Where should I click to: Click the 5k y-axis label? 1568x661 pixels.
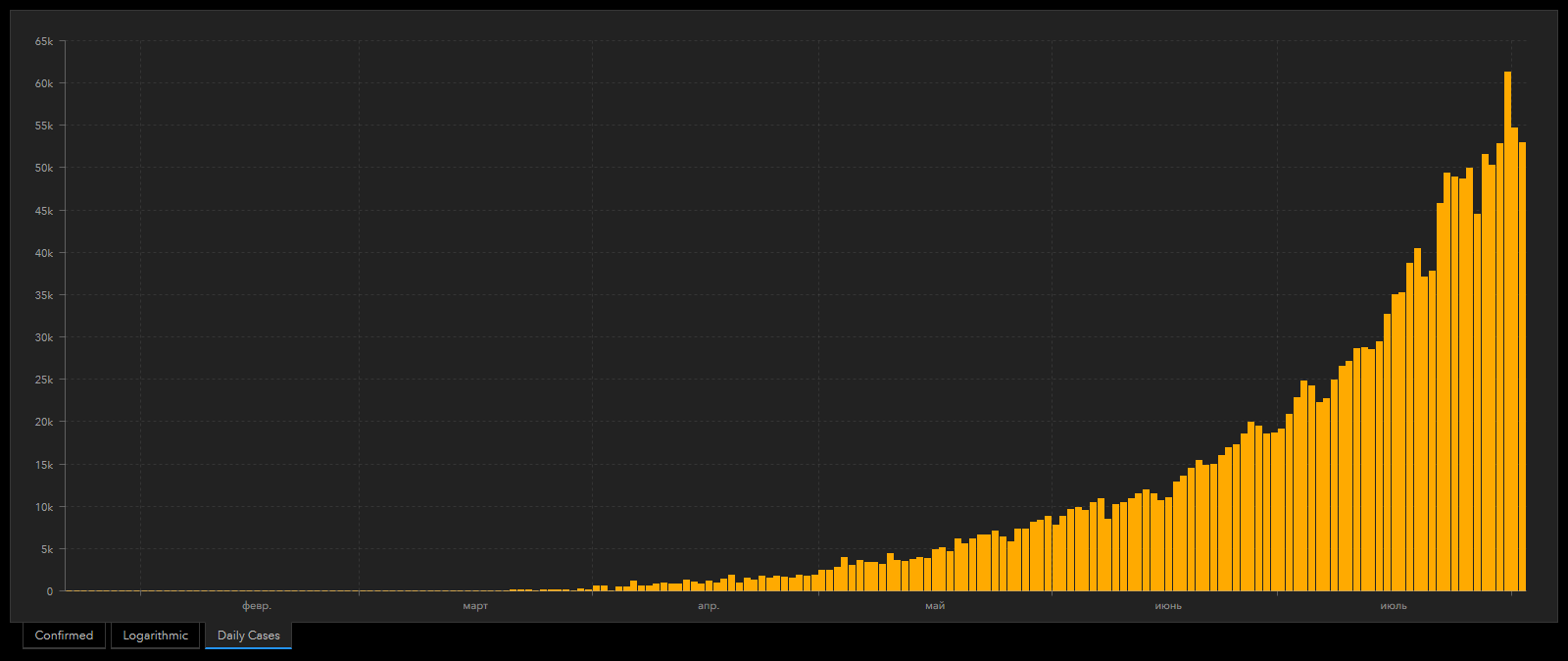[47, 549]
